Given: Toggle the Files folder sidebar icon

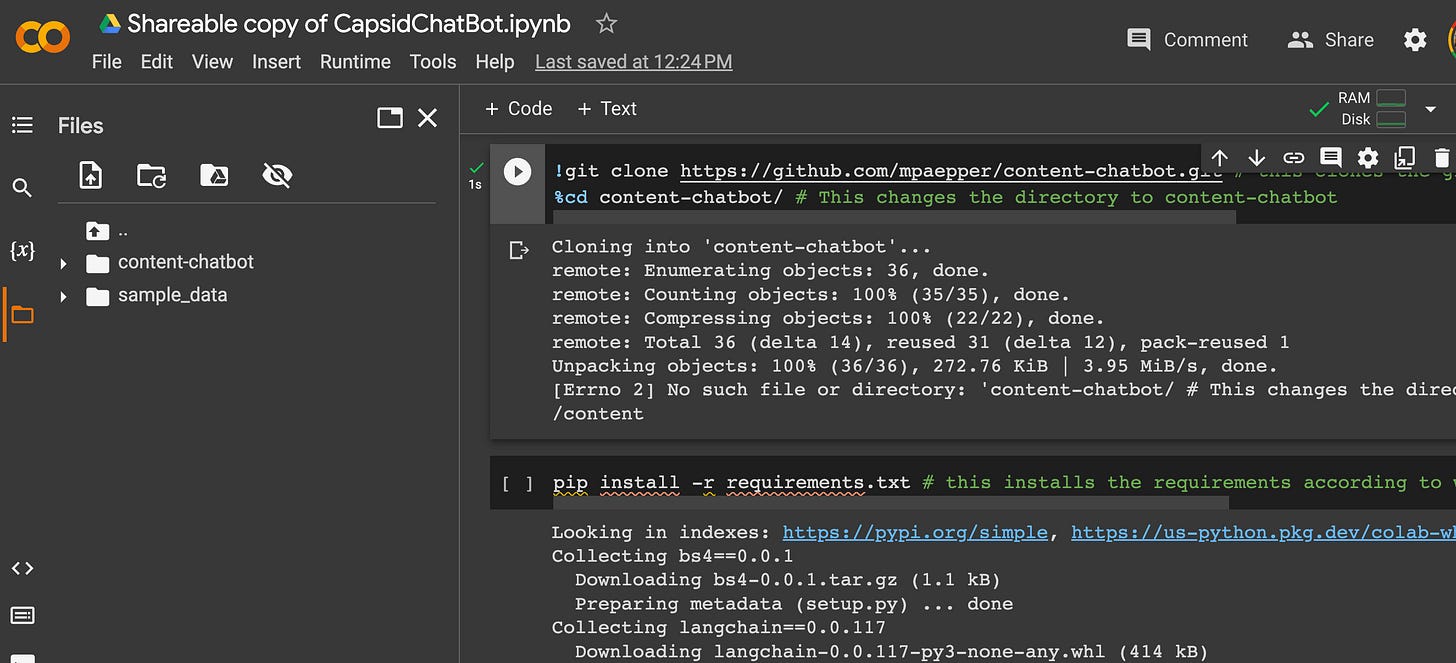Looking at the screenshot, I should pos(22,315).
